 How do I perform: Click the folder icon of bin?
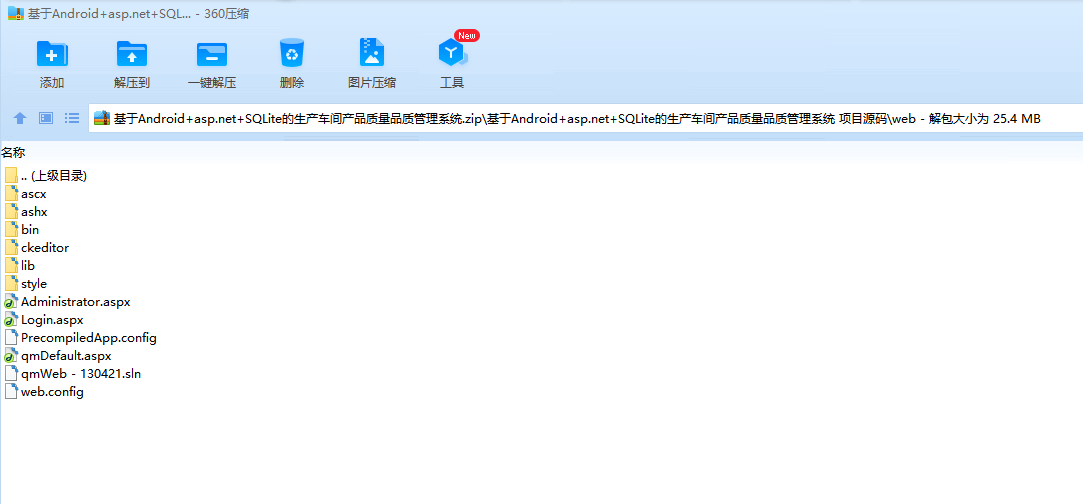(11, 229)
